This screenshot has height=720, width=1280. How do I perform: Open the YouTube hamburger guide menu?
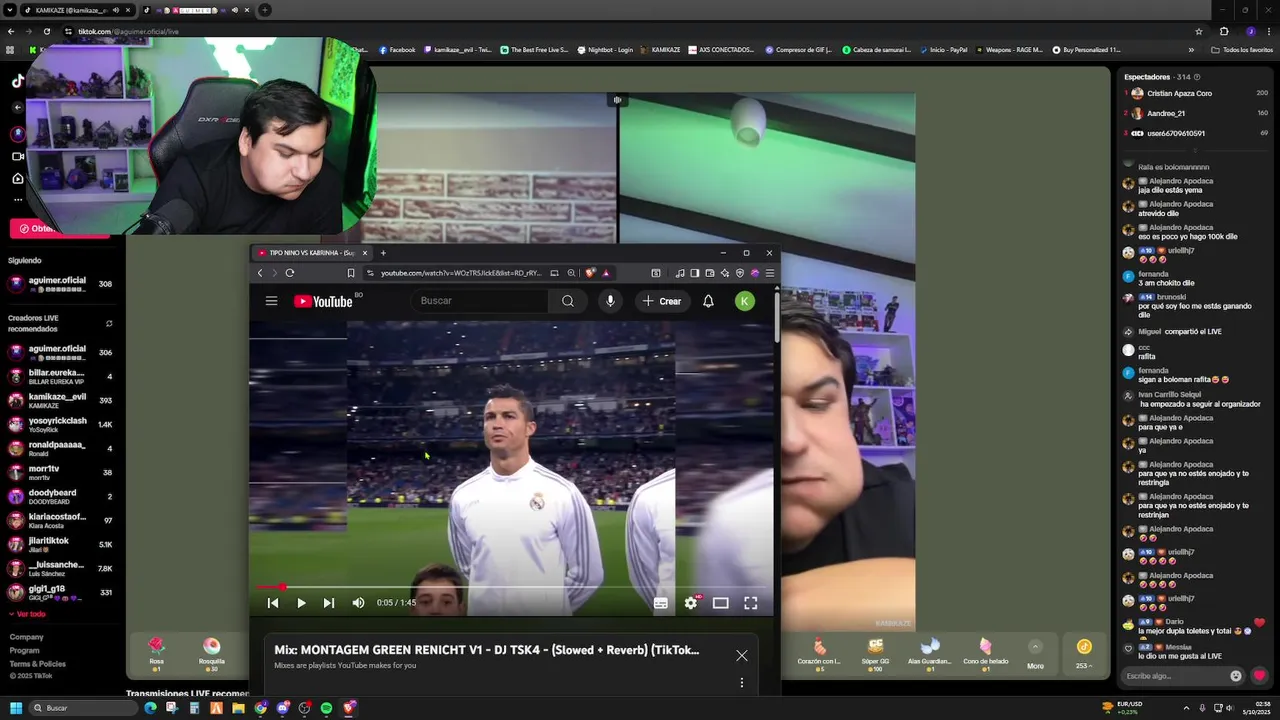[271, 301]
